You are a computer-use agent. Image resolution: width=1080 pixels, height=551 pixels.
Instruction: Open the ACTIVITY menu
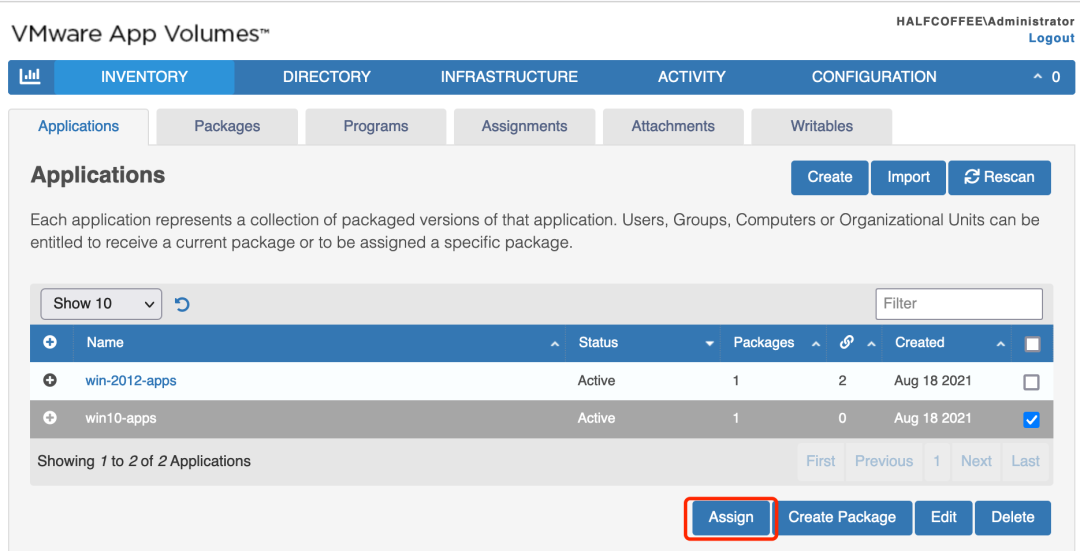692,77
